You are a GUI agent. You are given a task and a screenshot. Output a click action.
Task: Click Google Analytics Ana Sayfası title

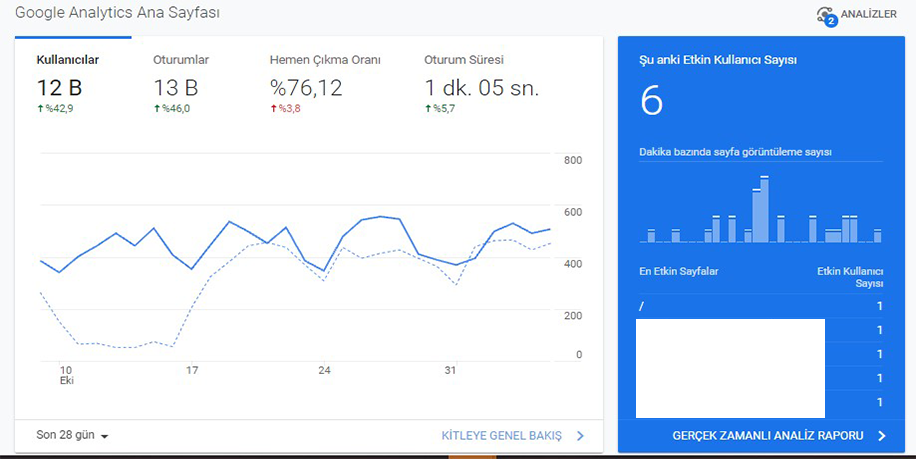click(x=117, y=13)
